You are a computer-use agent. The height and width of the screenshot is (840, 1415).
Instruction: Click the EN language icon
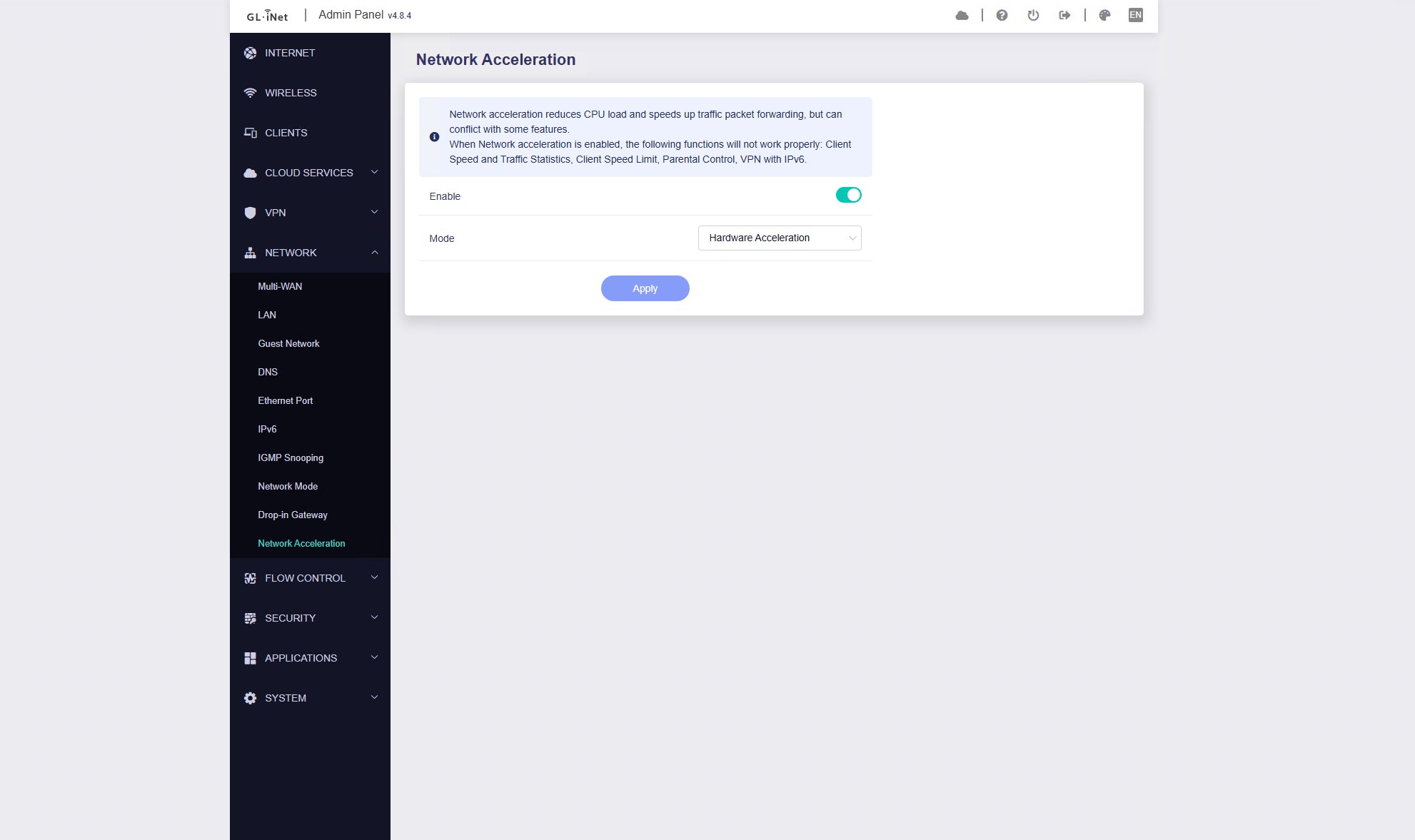1135,15
